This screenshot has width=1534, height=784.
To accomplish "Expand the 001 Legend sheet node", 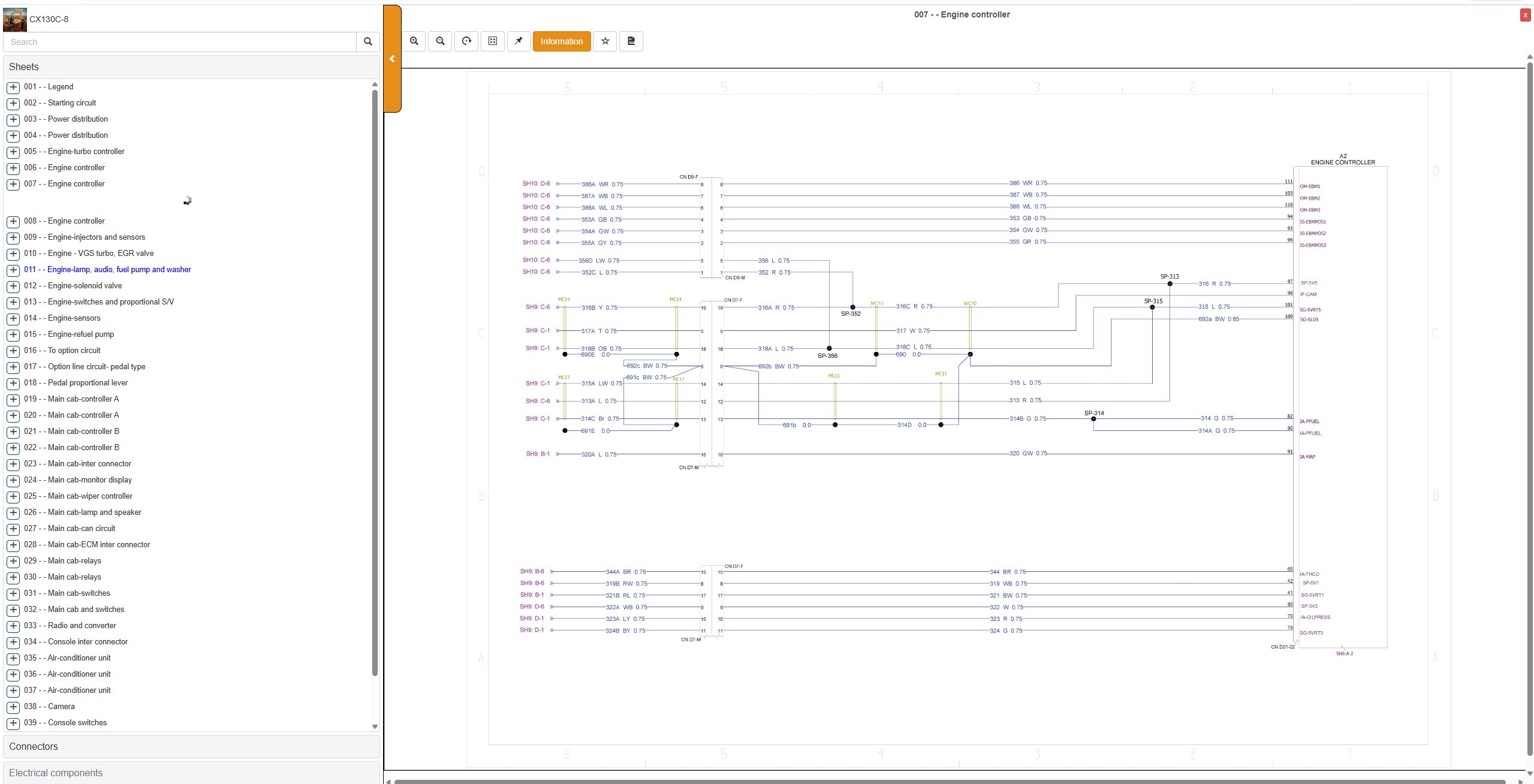I will (13, 87).
